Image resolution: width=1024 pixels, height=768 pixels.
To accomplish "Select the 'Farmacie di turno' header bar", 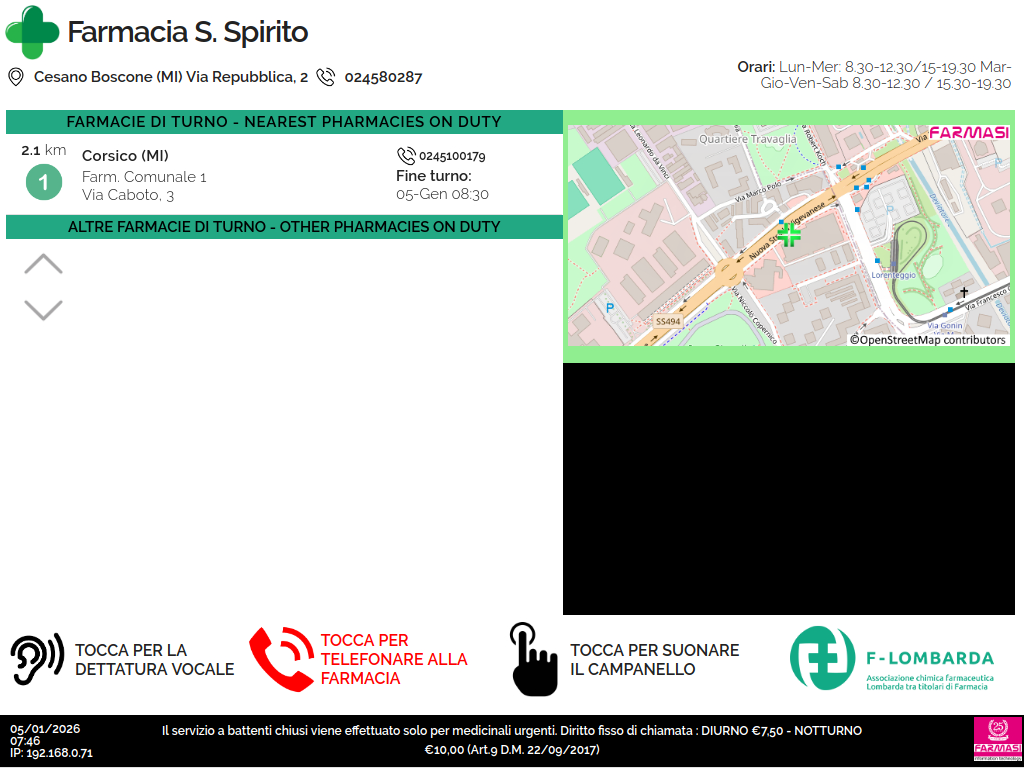I will [284, 122].
